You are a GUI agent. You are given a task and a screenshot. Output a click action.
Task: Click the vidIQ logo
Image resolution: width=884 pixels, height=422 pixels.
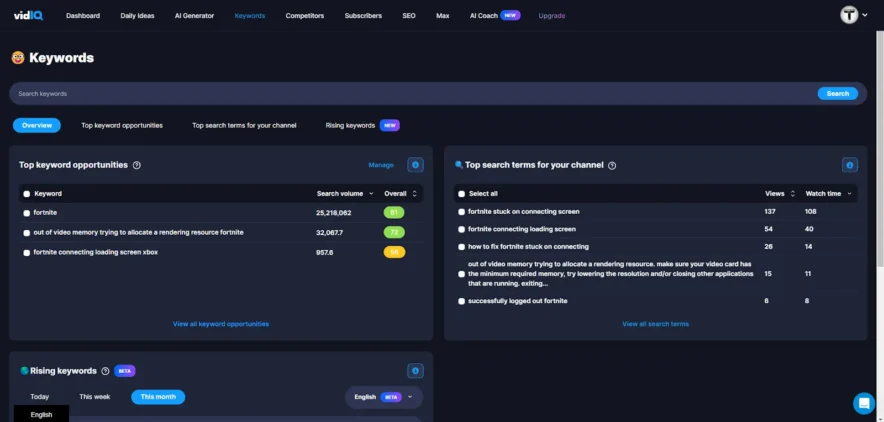click(28, 16)
